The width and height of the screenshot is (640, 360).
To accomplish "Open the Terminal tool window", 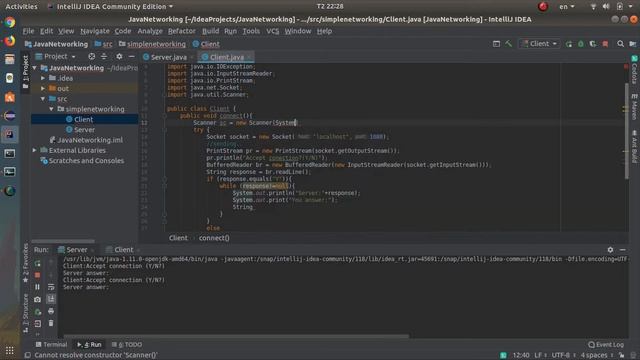I will [x=51, y=344].
